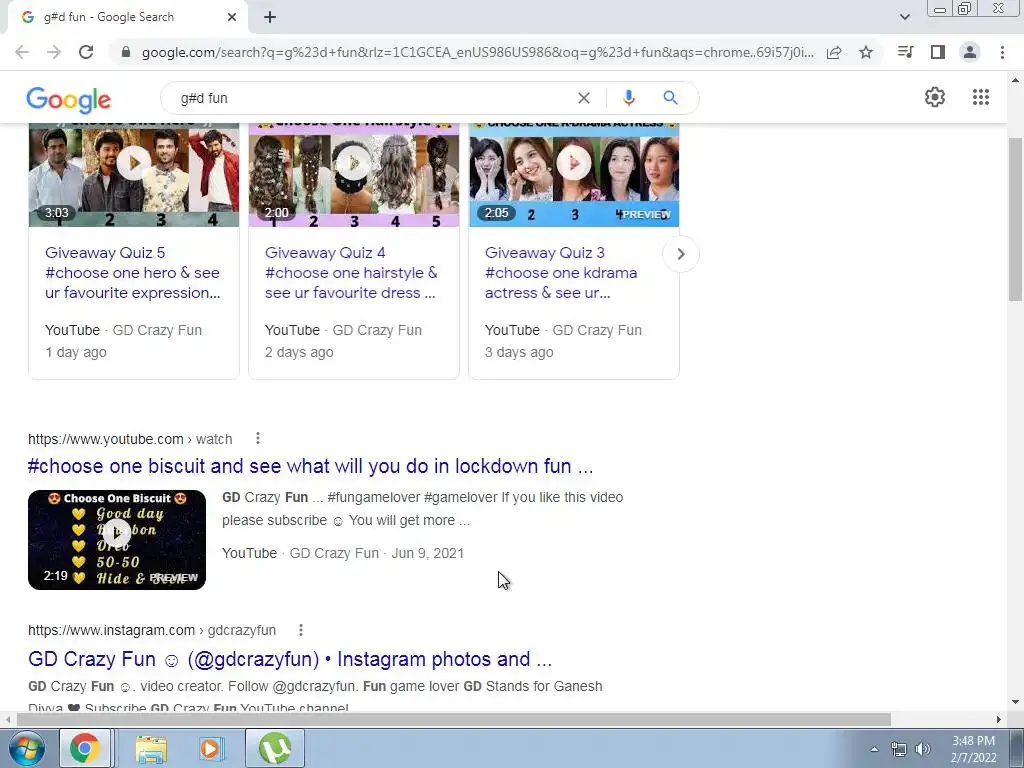The width and height of the screenshot is (1024, 768).
Task: Close the 'g#d fun - Google Search' tab
Action: [232, 17]
